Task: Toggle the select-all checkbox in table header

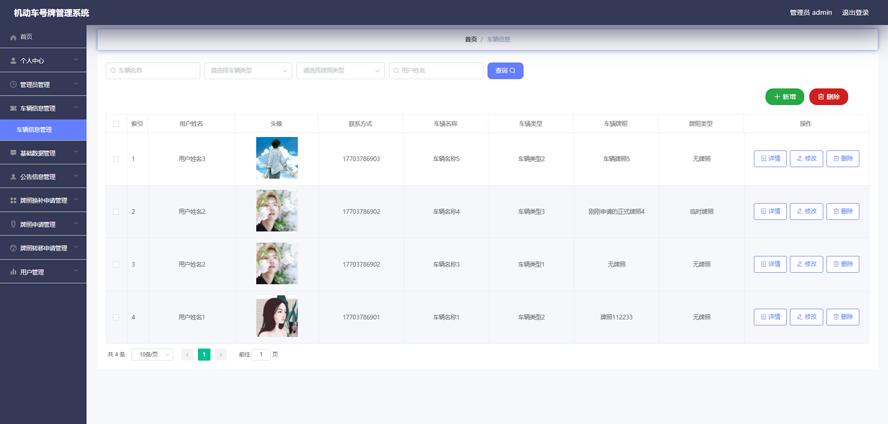Action: (x=116, y=124)
